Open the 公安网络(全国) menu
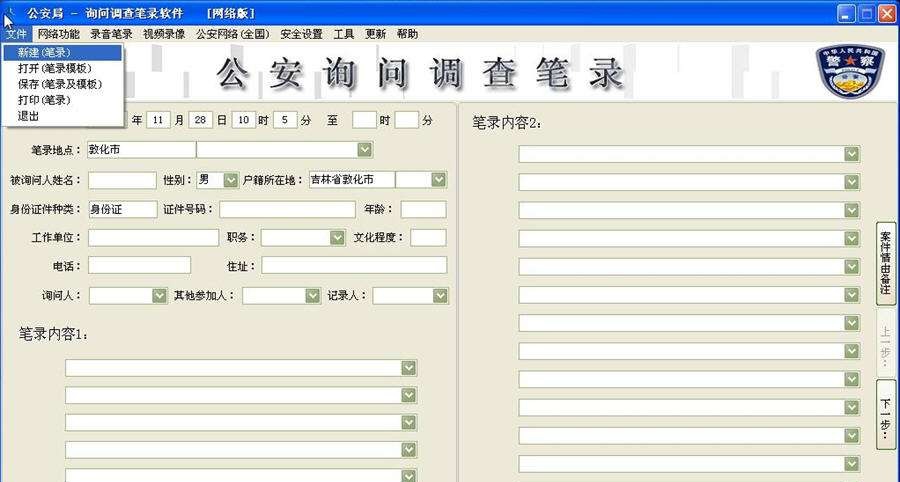The height and width of the screenshot is (482, 900). point(232,34)
